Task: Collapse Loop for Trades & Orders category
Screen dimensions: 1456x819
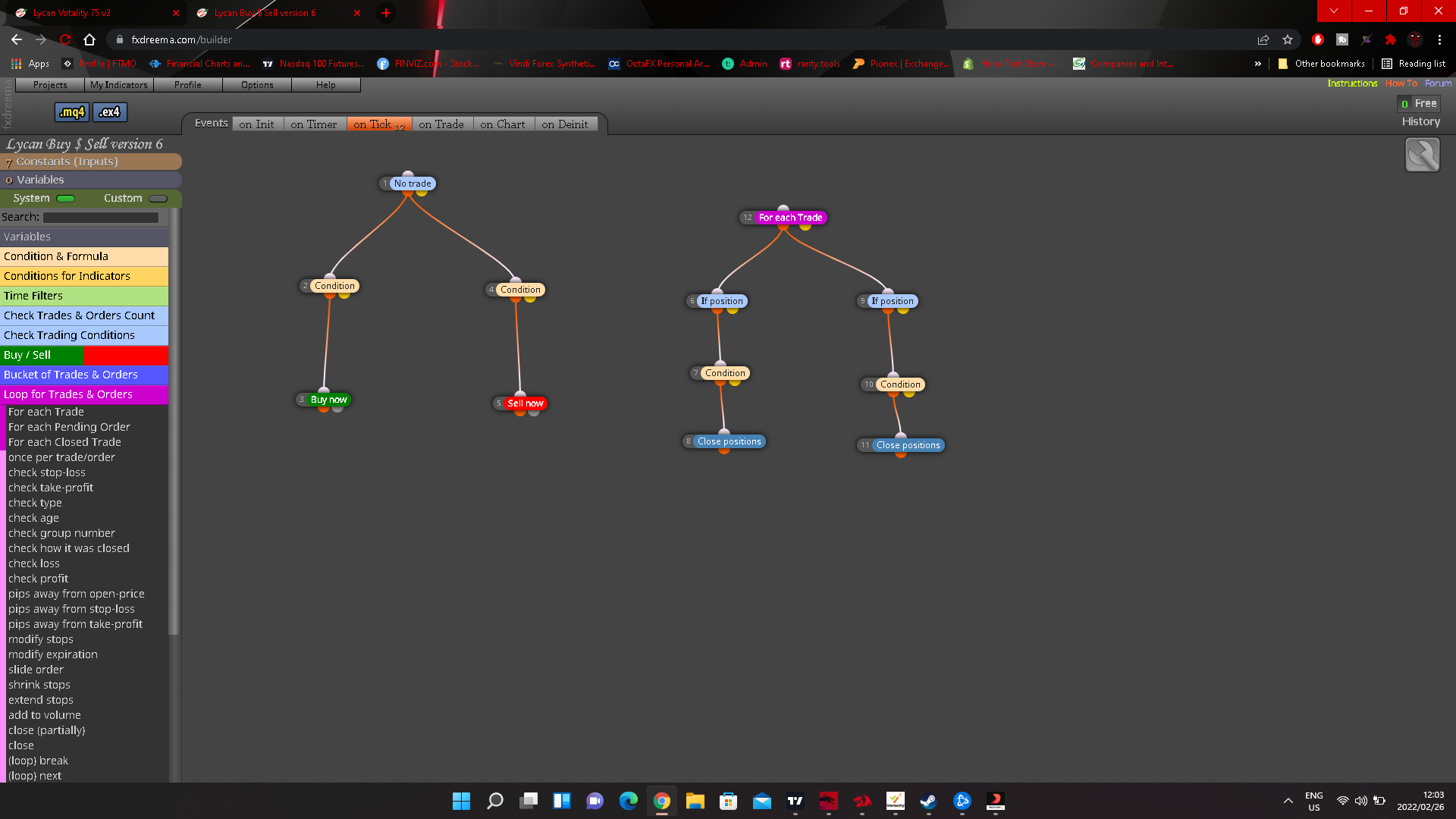Action: click(84, 394)
